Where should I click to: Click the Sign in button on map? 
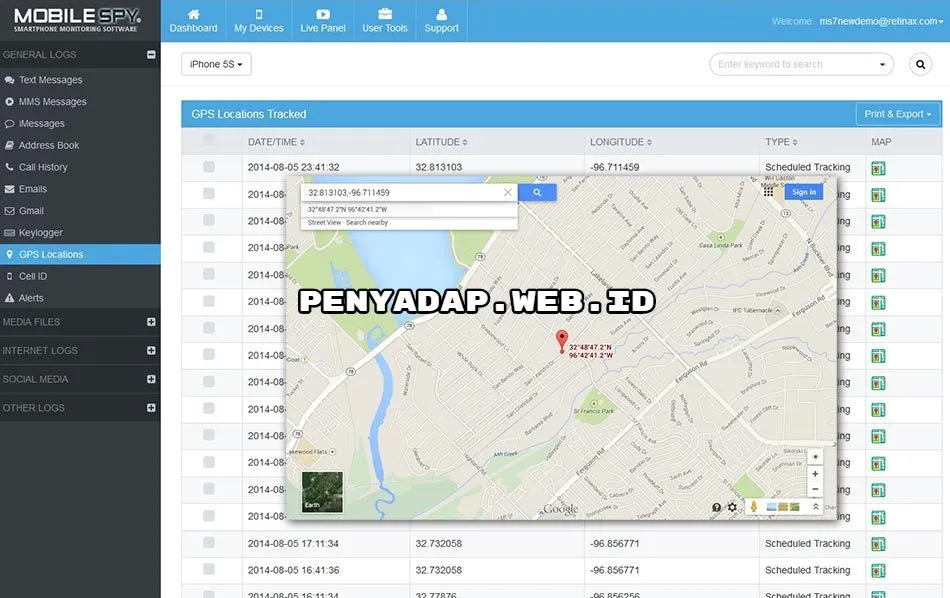804,192
